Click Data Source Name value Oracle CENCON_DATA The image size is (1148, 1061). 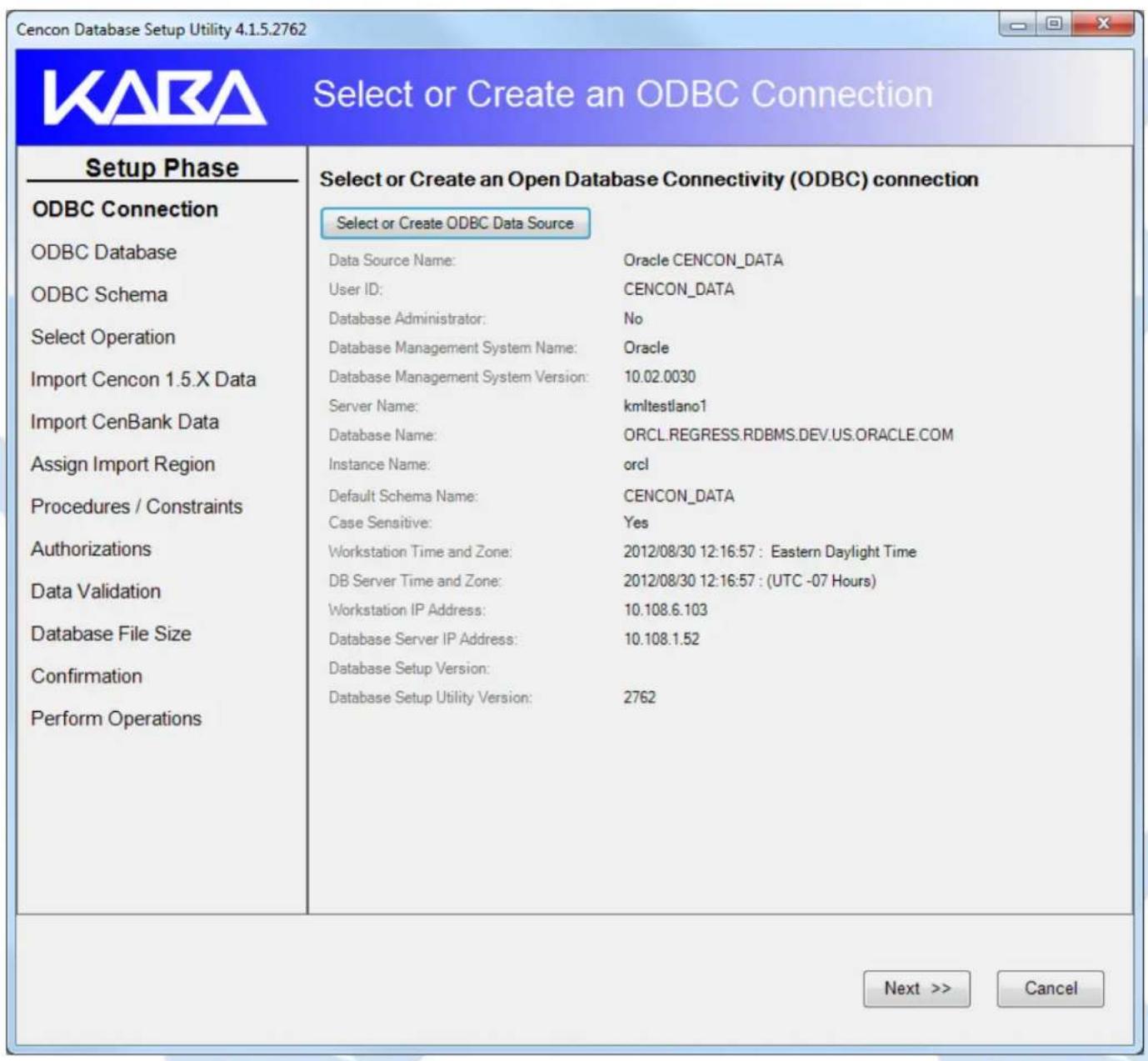click(703, 261)
